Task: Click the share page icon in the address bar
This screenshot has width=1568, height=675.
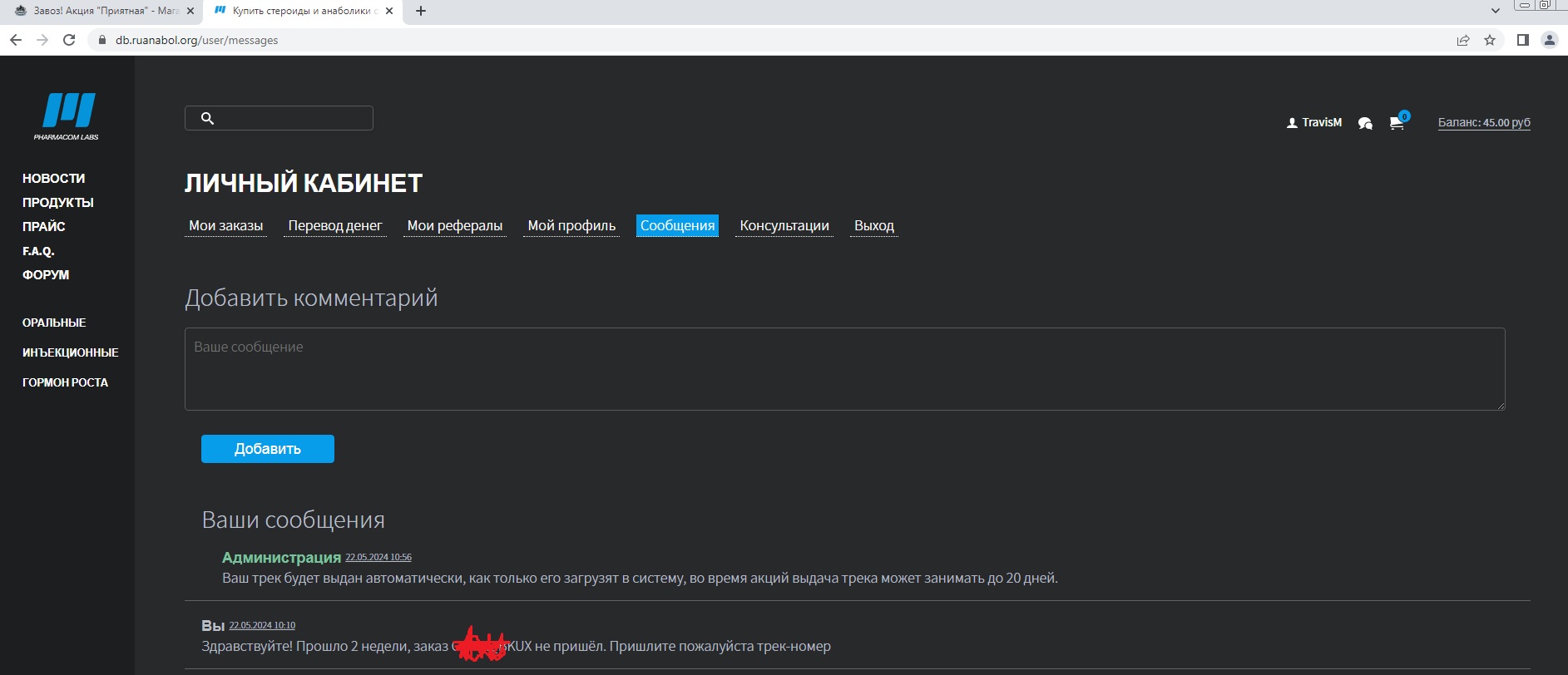Action: [1462, 40]
